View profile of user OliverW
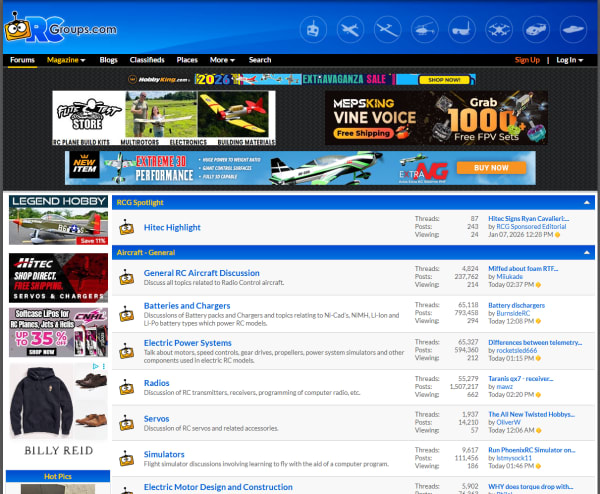The width and height of the screenshot is (600, 494). tap(508, 422)
